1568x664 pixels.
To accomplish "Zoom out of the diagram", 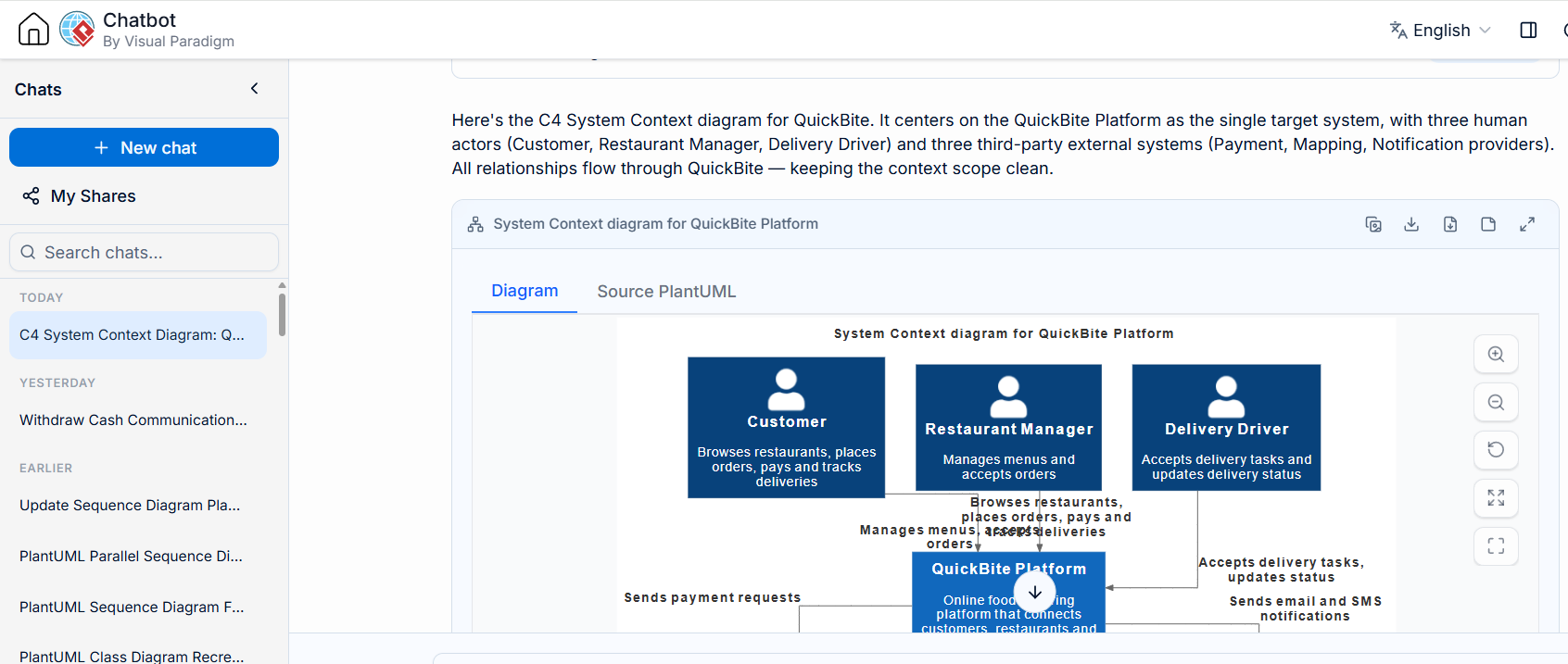I will (1496, 403).
